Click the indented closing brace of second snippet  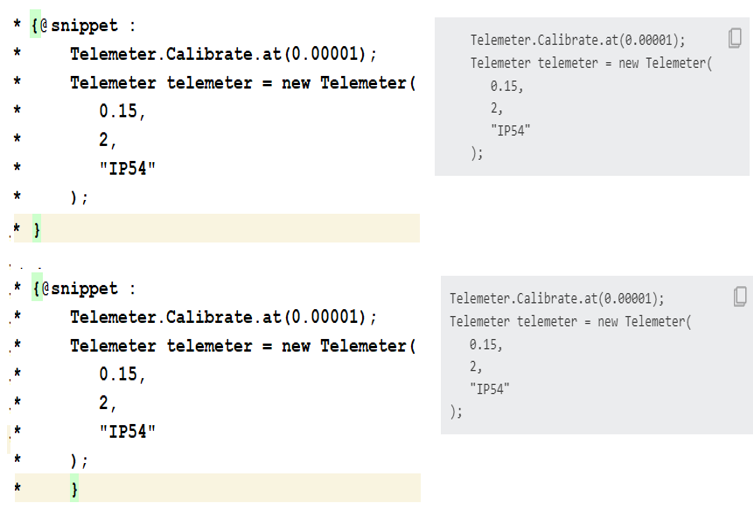(x=74, y=488)
